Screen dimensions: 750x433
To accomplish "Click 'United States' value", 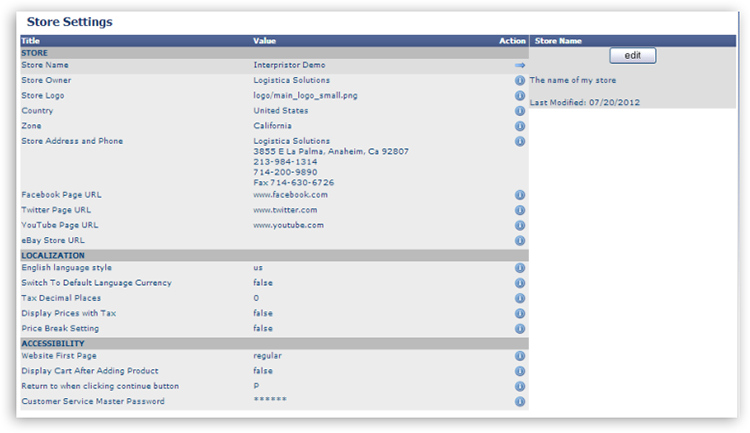I will (281, 111).
